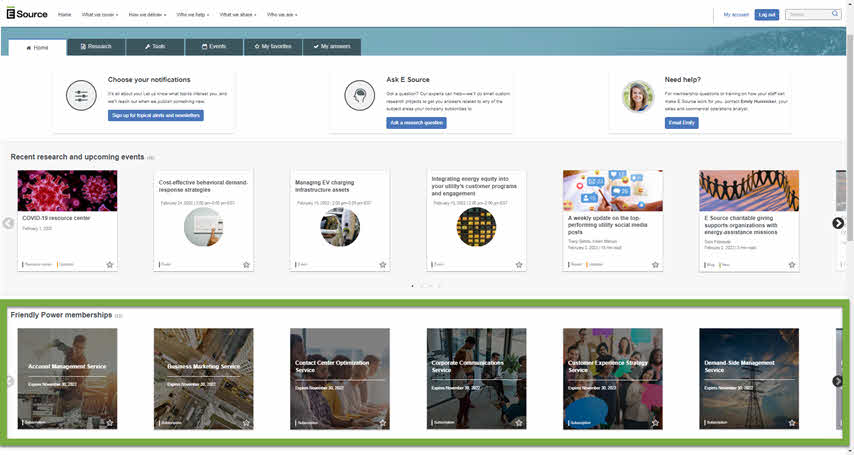Star the Integrating energy equity card
The image size is (854, 455).
[519, 265]
